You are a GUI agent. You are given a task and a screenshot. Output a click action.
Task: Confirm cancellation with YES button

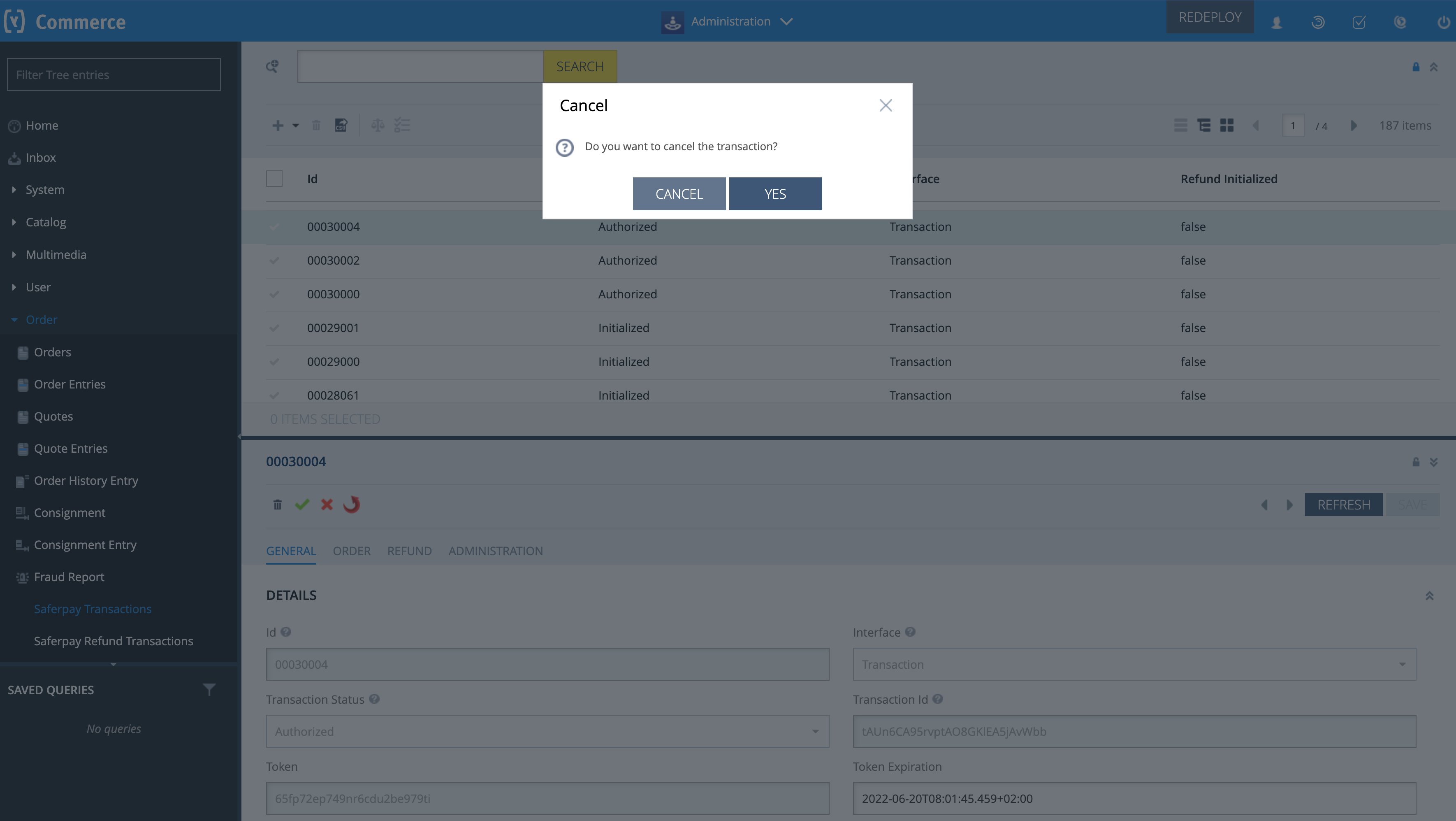[775, 194]
